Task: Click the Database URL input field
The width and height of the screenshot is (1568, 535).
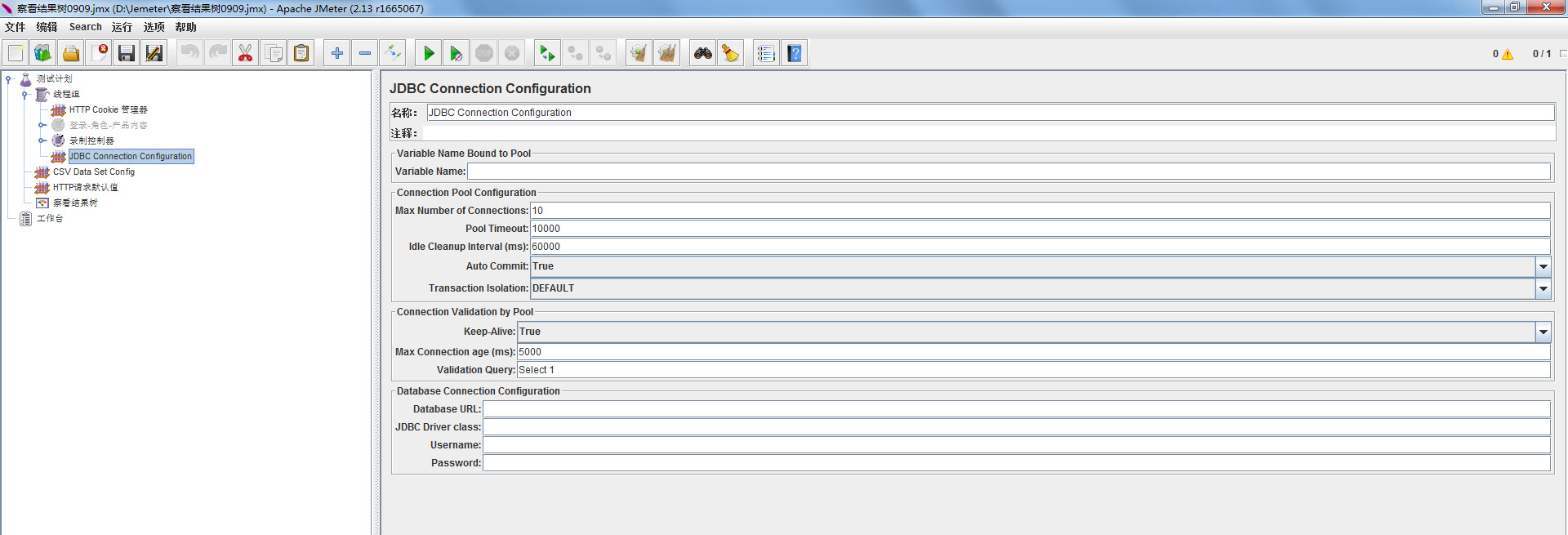Action: point(1017,409)
